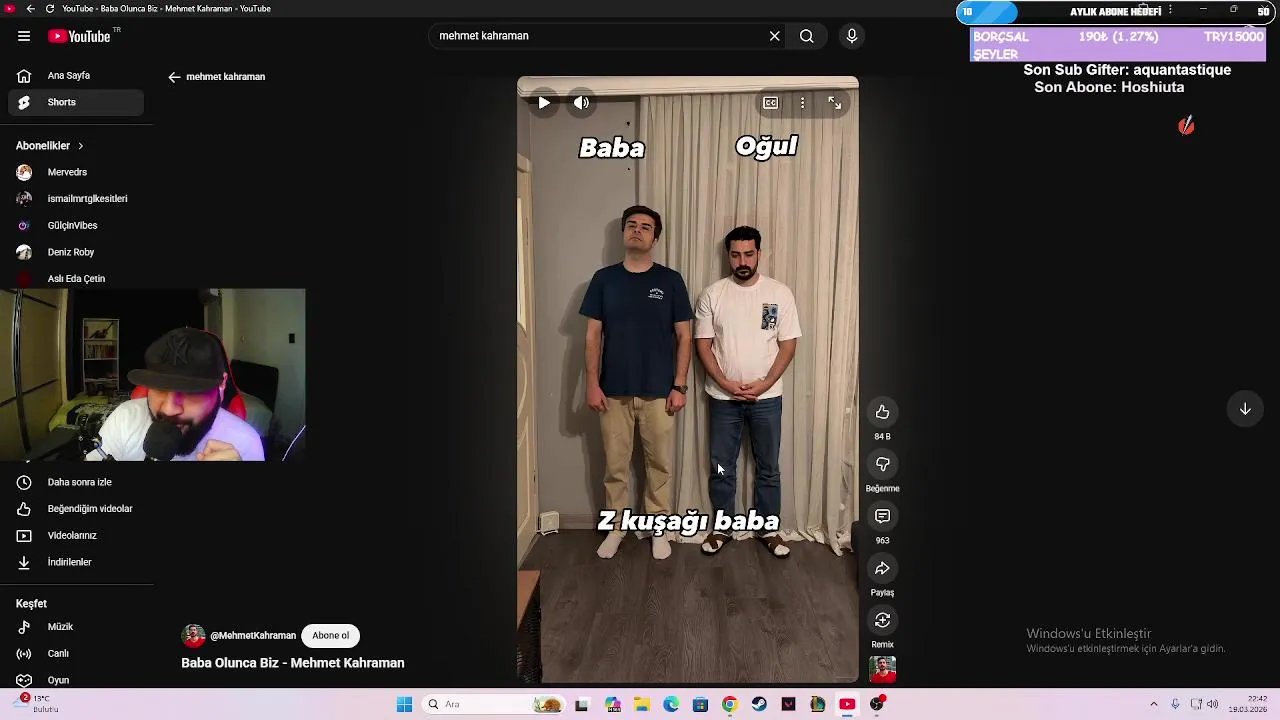The height and width of the screenshot is (720, 1280).
Task: Show hidden system tray icons
Action: point(1153,704)
